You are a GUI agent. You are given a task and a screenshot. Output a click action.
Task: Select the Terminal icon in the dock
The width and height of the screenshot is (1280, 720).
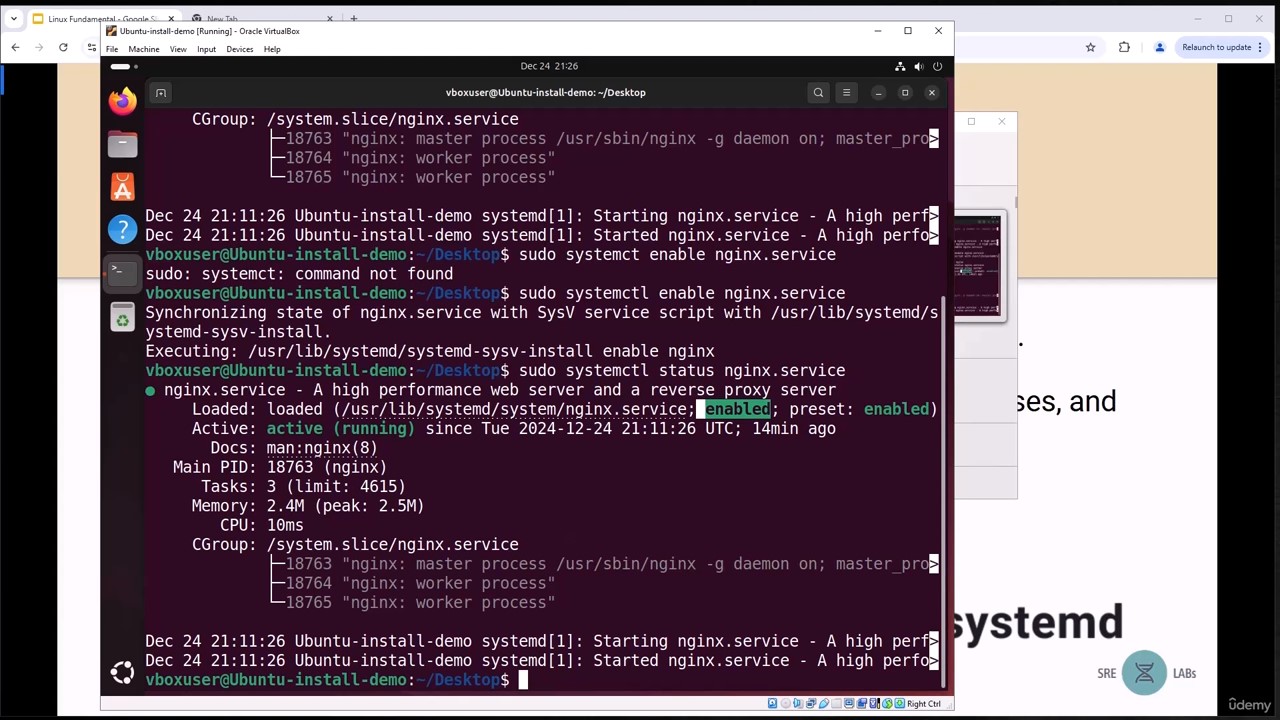(x=122, y=273)
